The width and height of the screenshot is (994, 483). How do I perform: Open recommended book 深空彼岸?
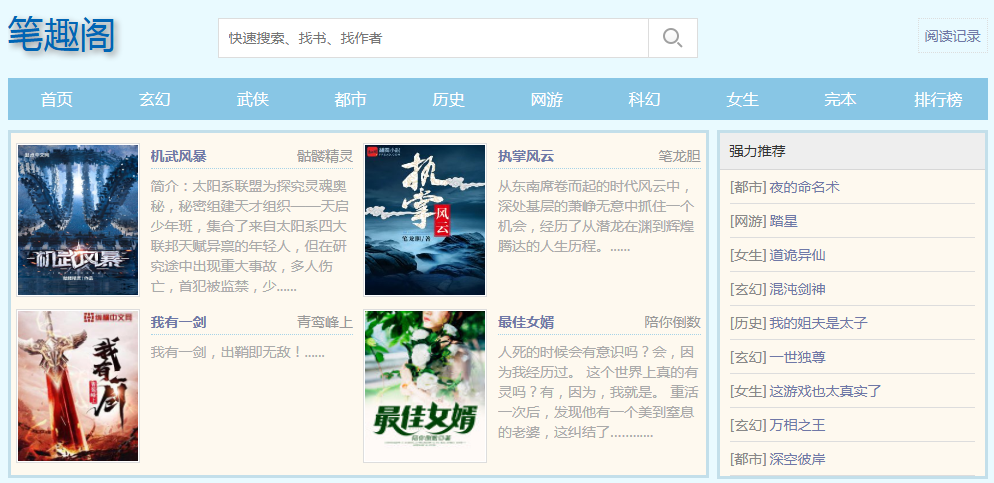(797, 459)
